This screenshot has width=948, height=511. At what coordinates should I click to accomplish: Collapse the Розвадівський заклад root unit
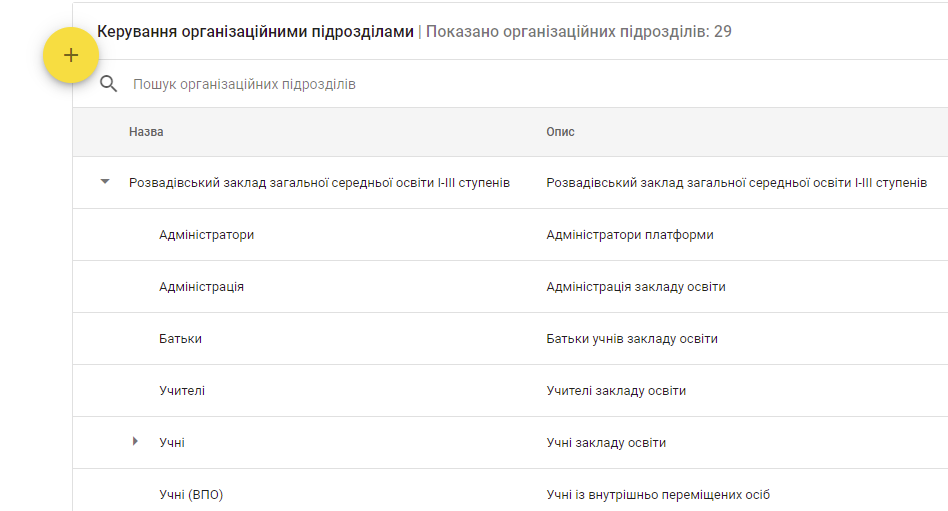(x=105, y=181)
